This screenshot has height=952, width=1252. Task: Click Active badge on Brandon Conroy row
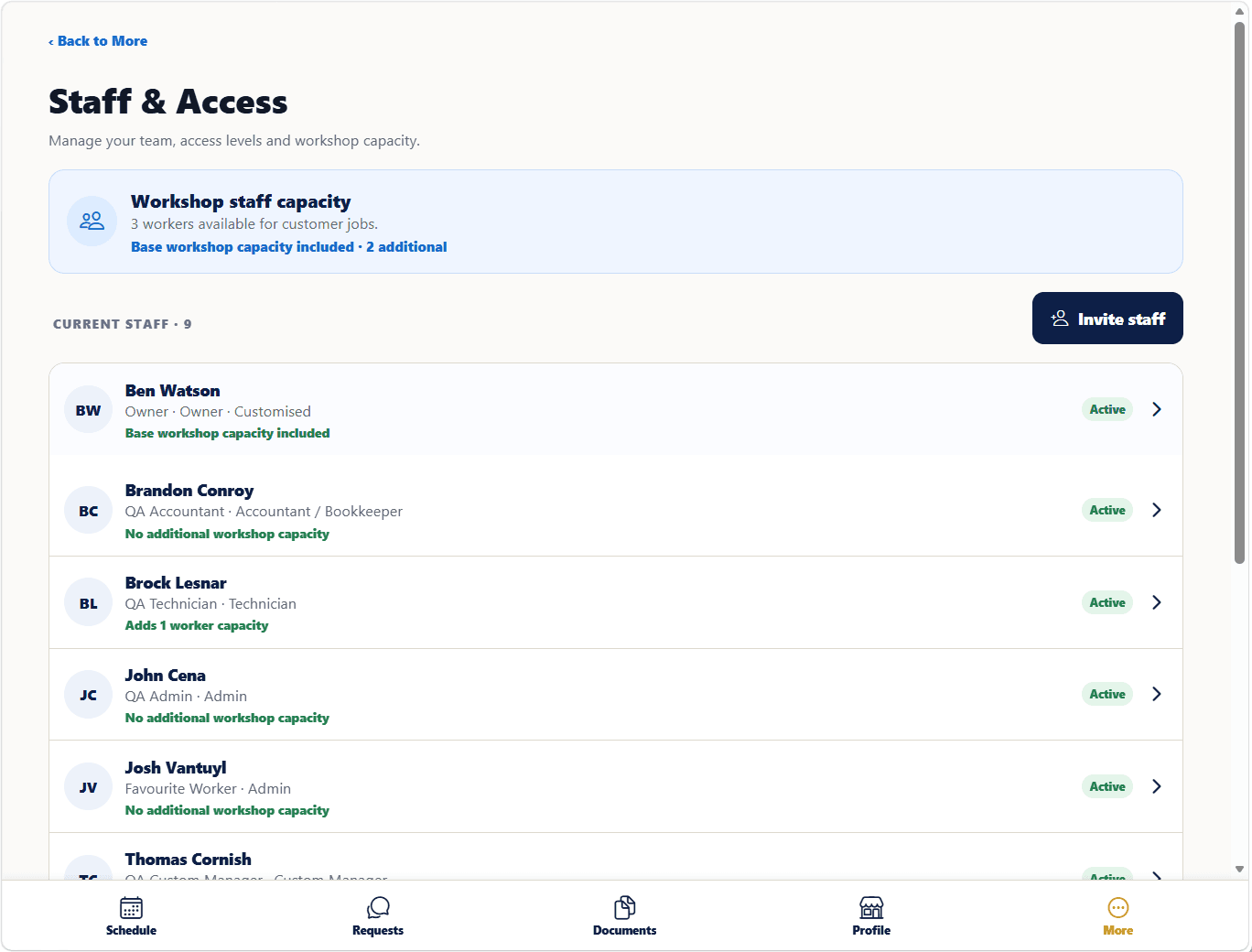[x=1107, y=510]
